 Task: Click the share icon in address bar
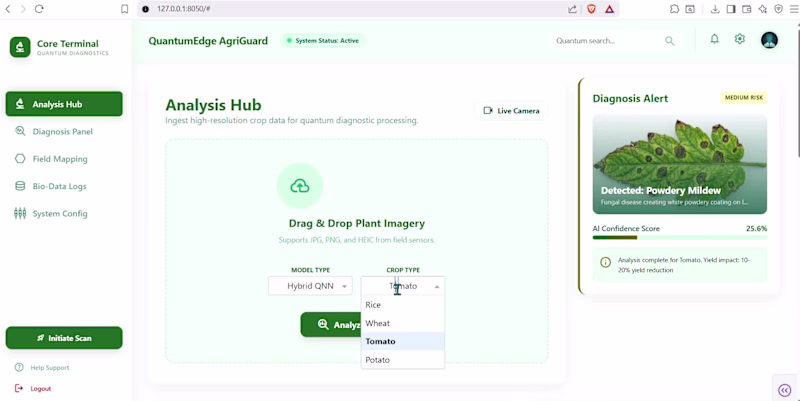[x=572, y=9]
